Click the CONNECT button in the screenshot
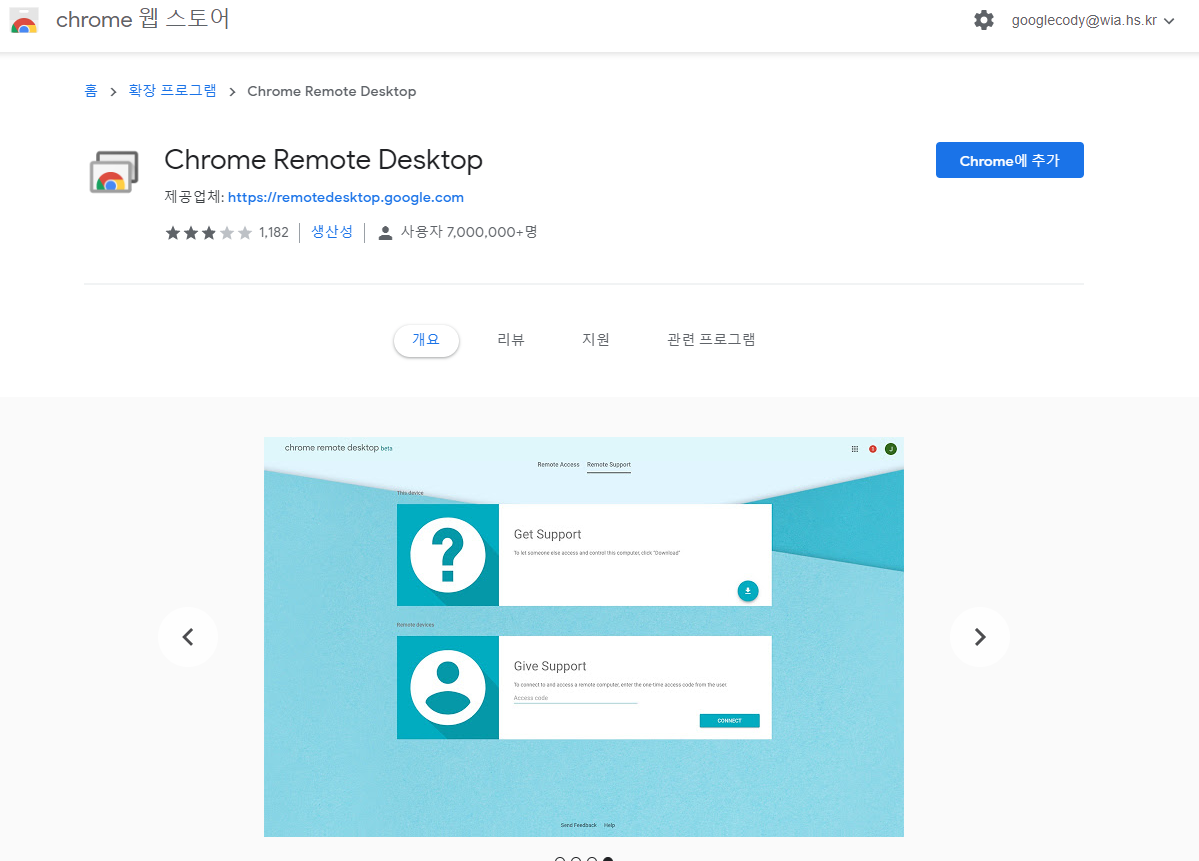Image resolution: width=1199 pixels, height=861 pixels. coord(729,721)
